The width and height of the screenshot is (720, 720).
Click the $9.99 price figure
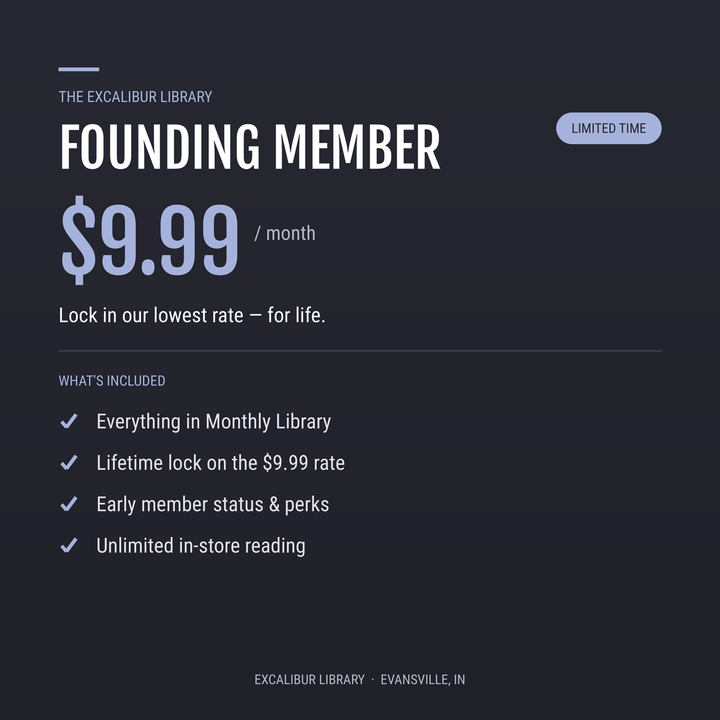150,240
